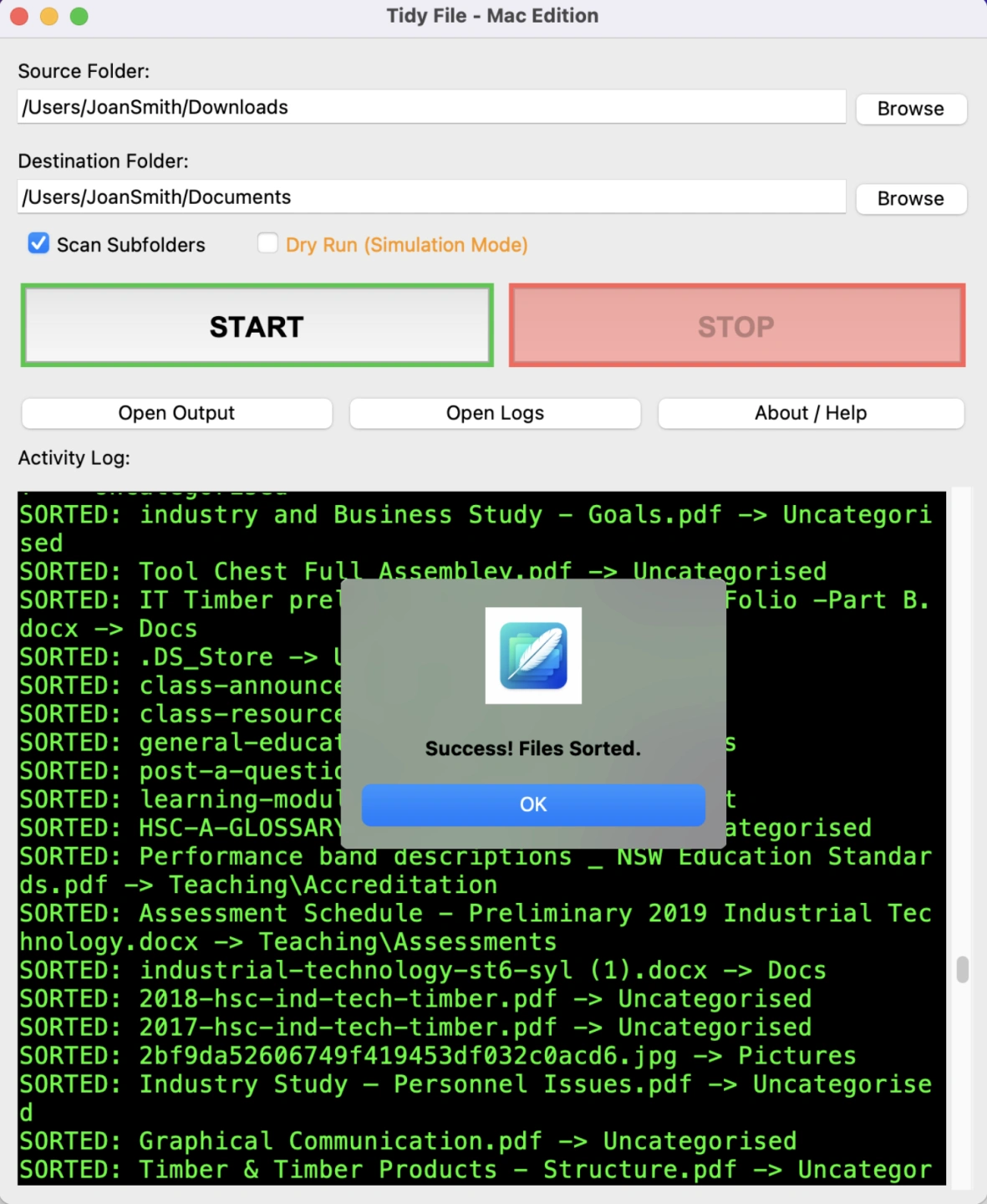Click the "Success! Files Sorted." message text
Viewport: 987px width, 1204px height.
click(533, 748)
